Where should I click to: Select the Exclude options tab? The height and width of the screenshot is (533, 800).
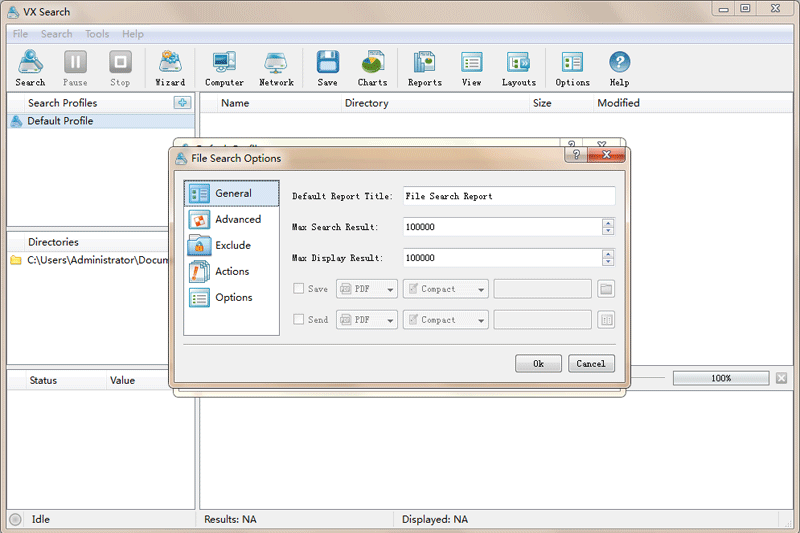[232, 245]
